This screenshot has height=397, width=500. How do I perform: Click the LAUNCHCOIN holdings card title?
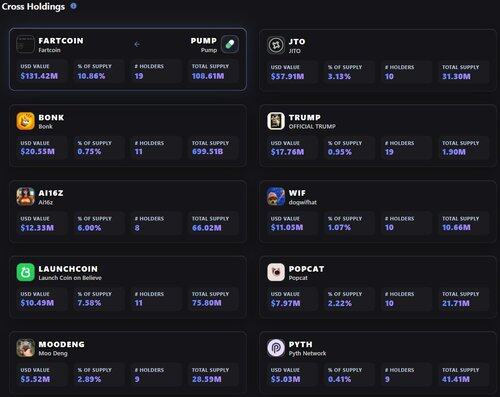(x=68, y=269)
